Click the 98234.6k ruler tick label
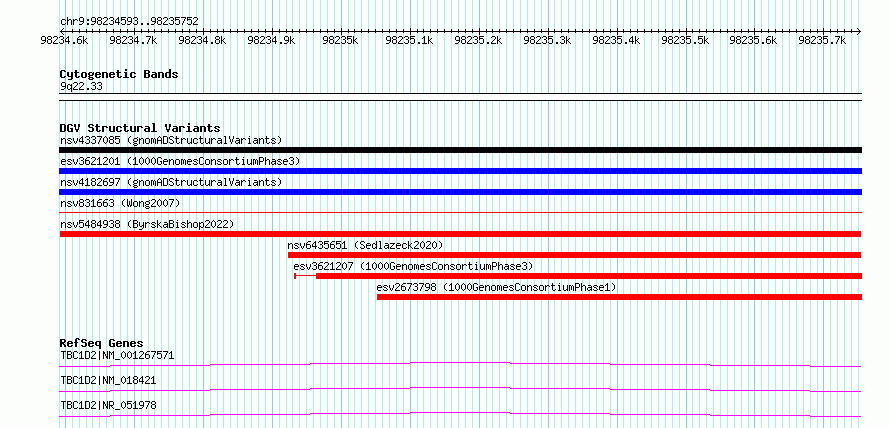 pyautogui.click(x=64, y=40)
